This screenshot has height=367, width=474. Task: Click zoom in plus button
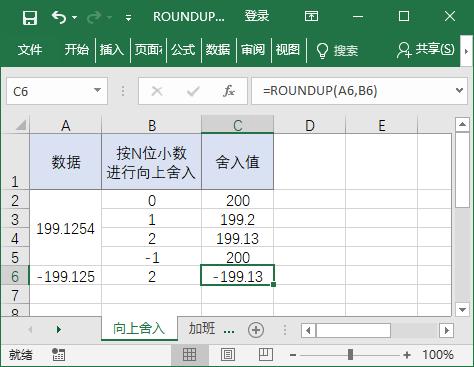pos(407,355)
